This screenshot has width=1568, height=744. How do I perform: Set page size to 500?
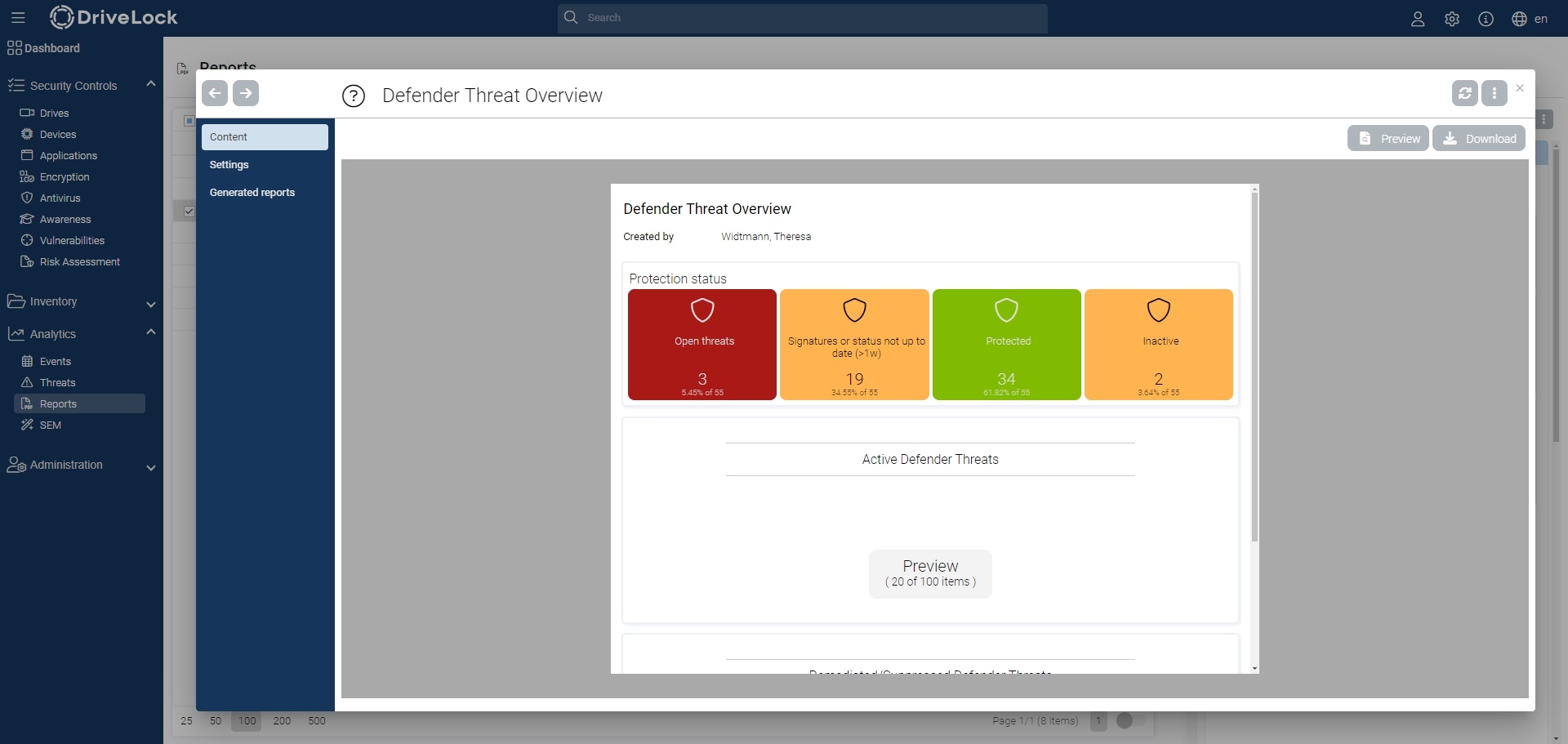click(317, 721)
